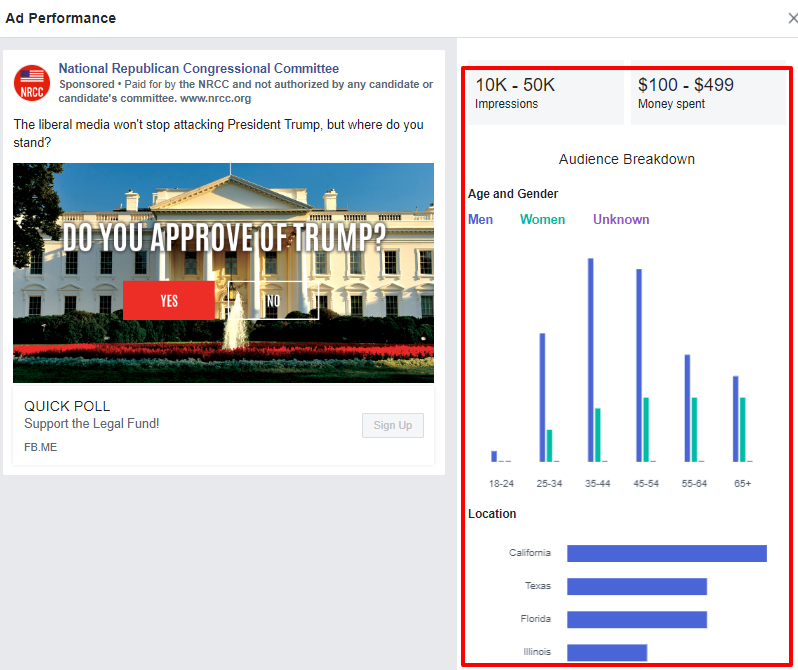Click the Men bar for 25-34

[543, 398]
